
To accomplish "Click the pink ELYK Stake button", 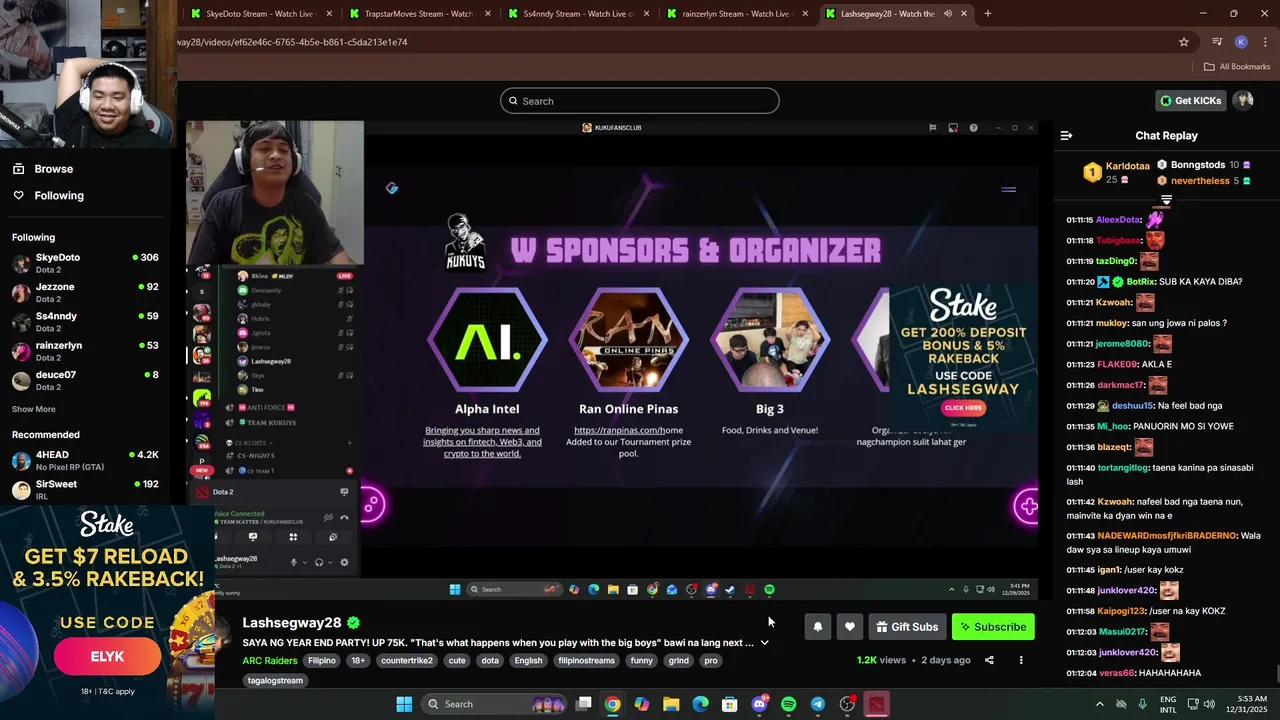I will pos(107,656).
